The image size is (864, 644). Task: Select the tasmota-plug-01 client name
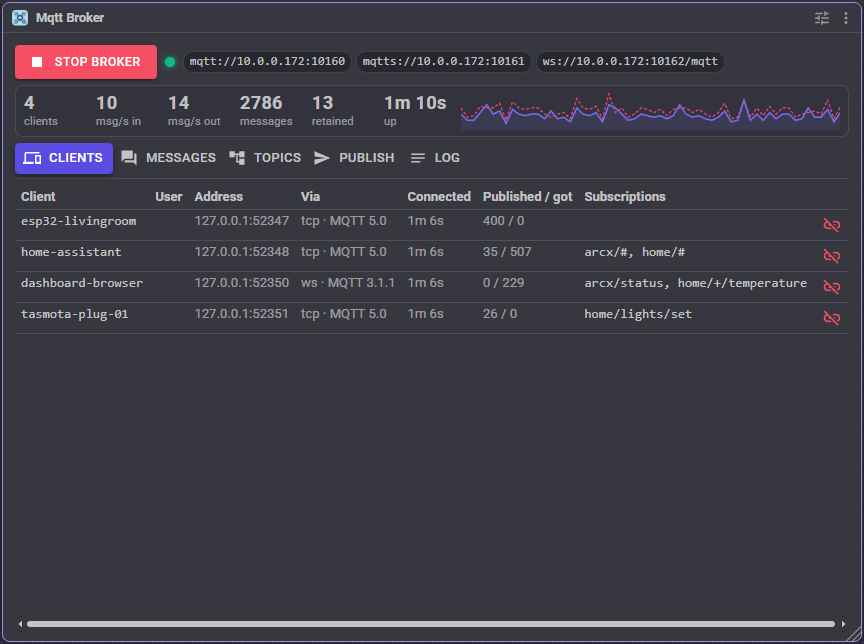tap(74, 314)
